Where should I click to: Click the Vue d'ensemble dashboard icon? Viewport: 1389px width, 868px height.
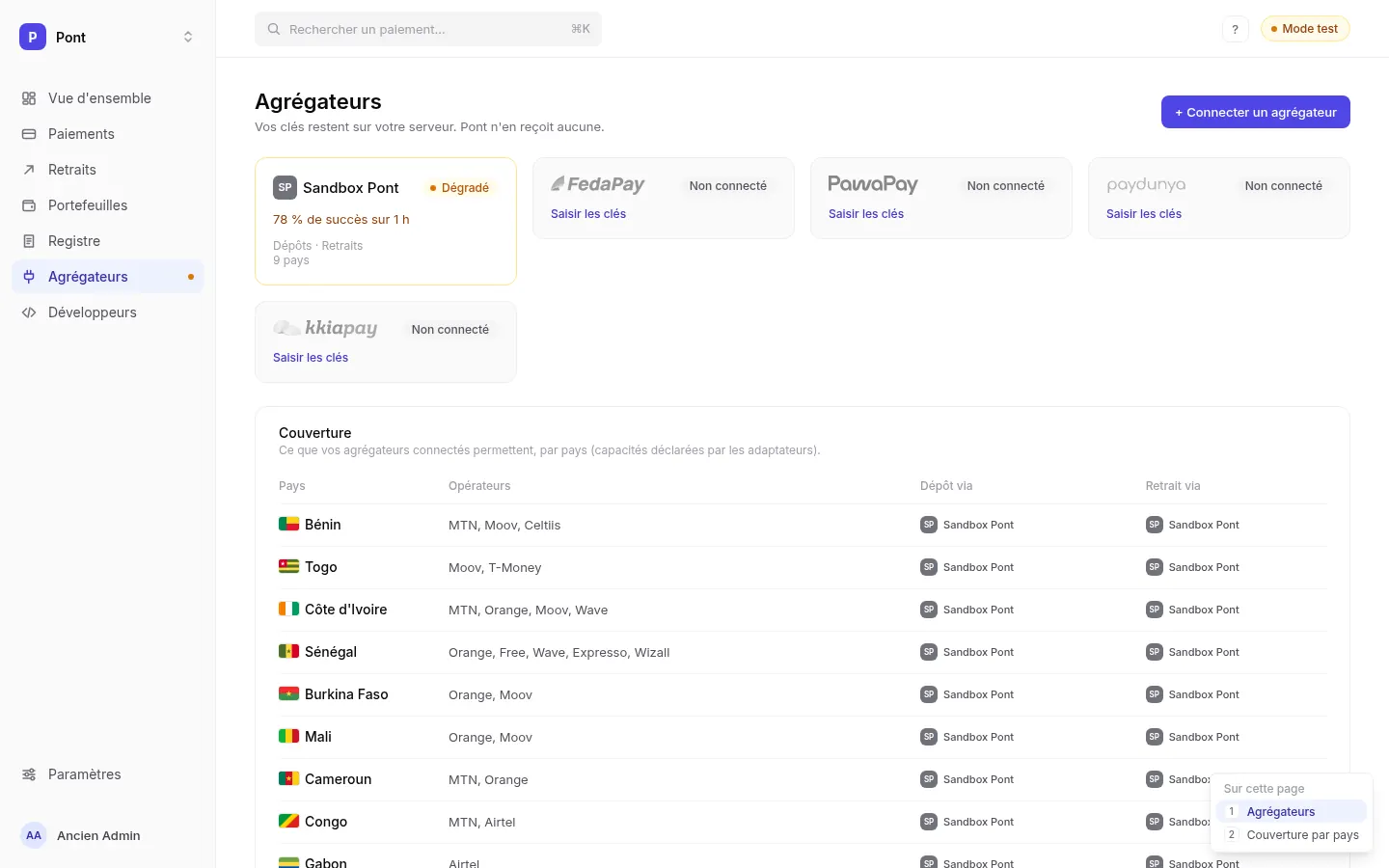[29, 98]
